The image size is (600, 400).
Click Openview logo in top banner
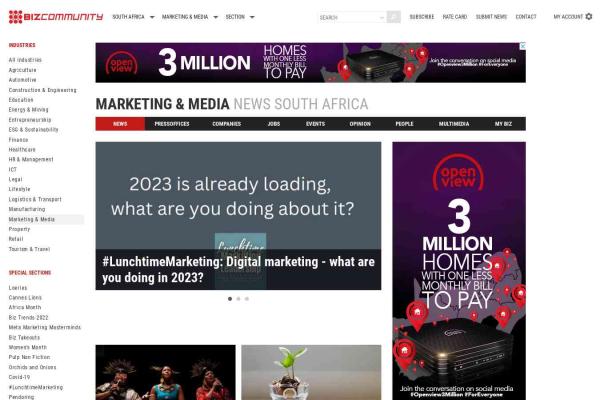(121, 64)
